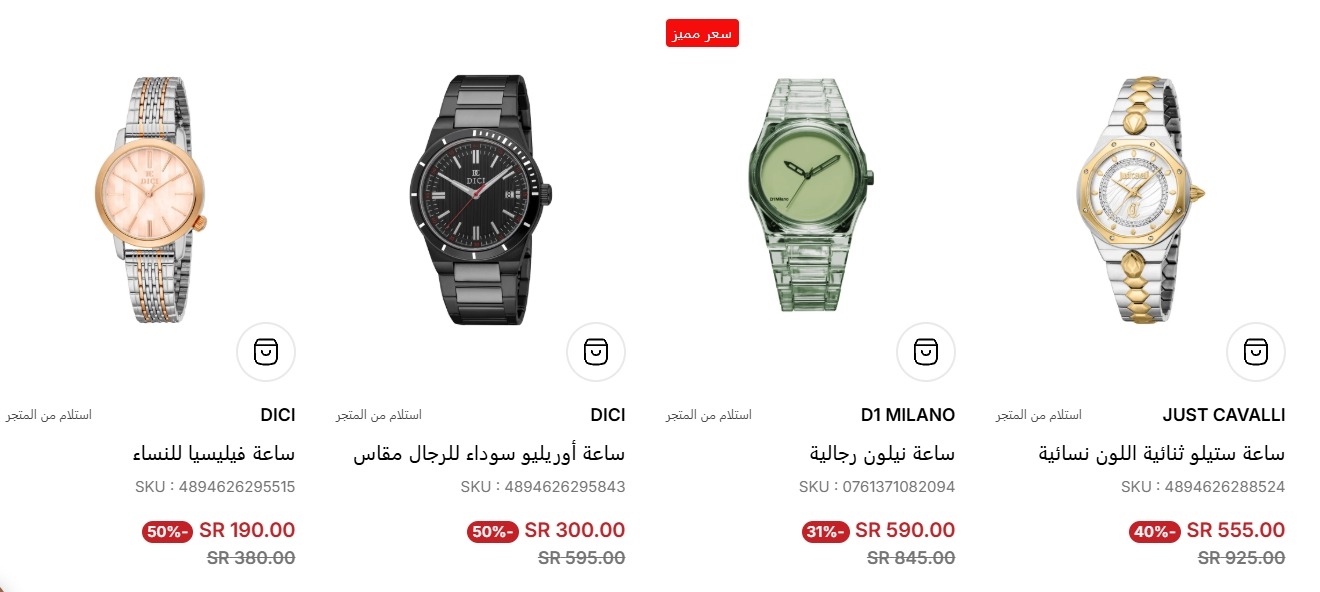Click the SR 555.00 sale price
Image resolution: width=1320 pixels, height=592 pixels.
[1236, 531]
